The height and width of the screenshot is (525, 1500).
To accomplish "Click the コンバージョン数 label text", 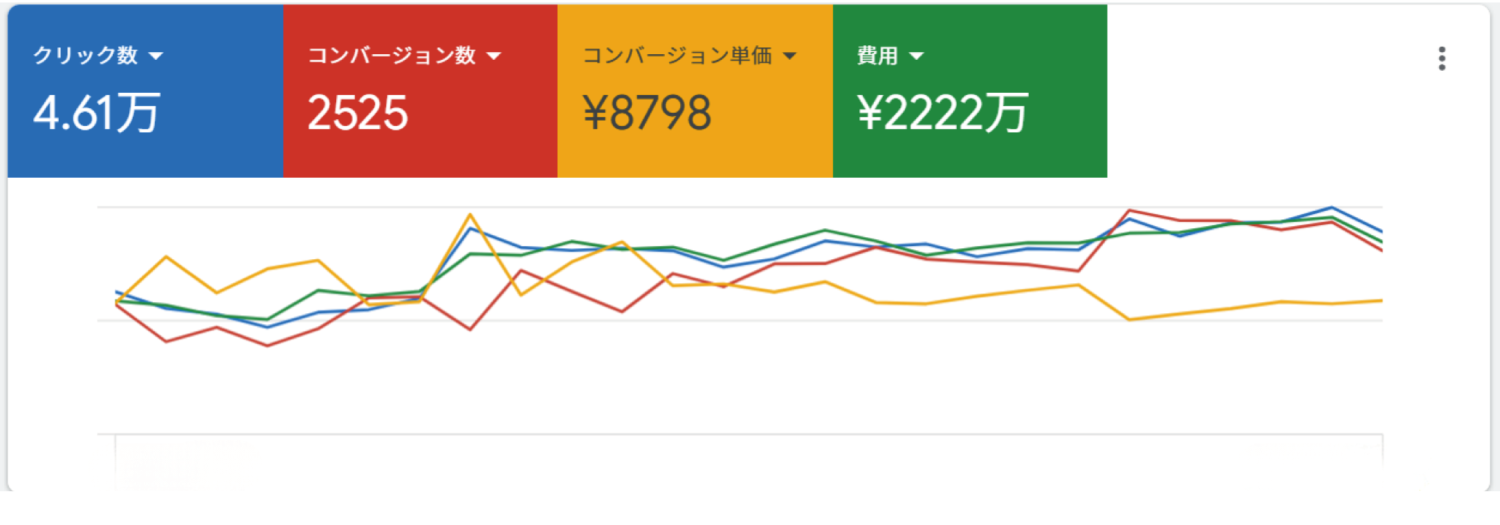I will tap(391, 56).
